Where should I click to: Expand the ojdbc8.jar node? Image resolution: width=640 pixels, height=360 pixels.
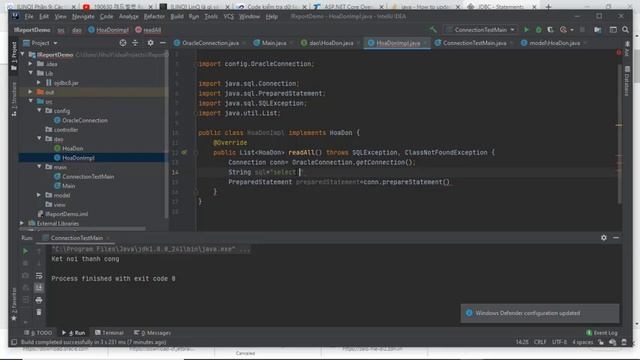[39, 82]
